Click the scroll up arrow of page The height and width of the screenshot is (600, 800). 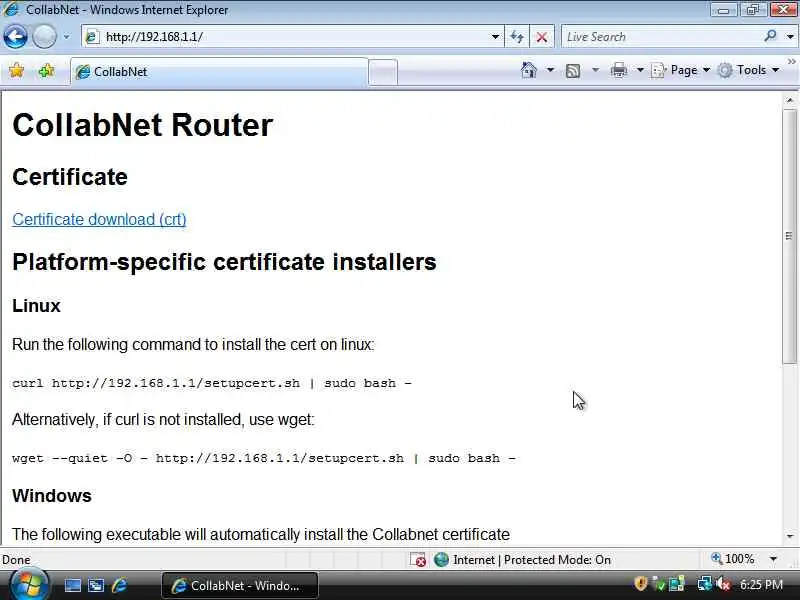click(790, 101)
